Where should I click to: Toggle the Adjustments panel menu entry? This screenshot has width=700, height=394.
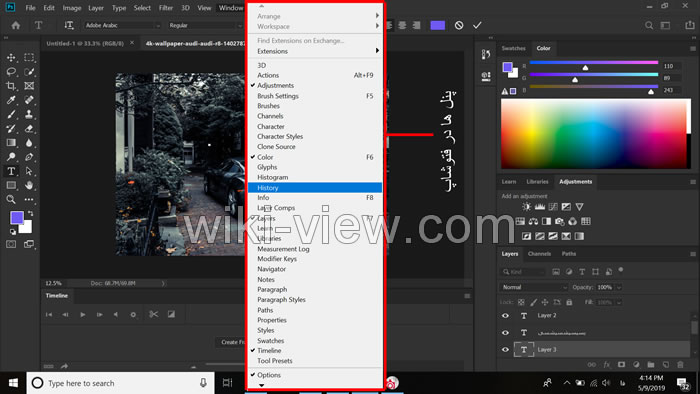[315, 85]
